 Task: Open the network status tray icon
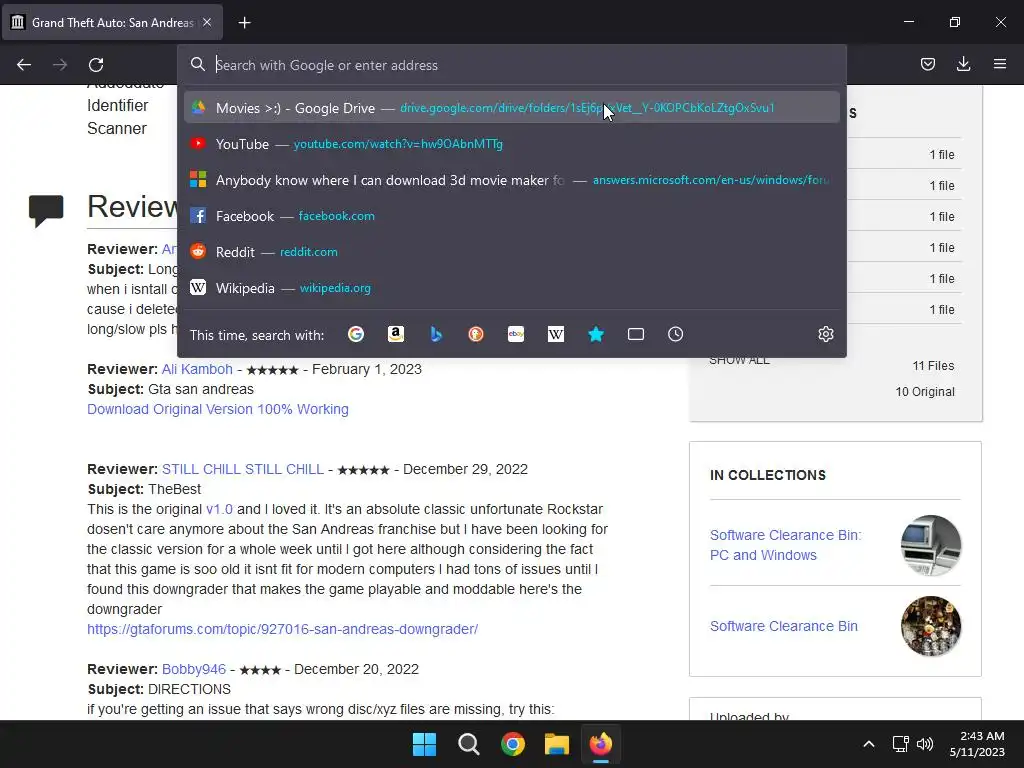pyautogui.click(x=901, y=744)
